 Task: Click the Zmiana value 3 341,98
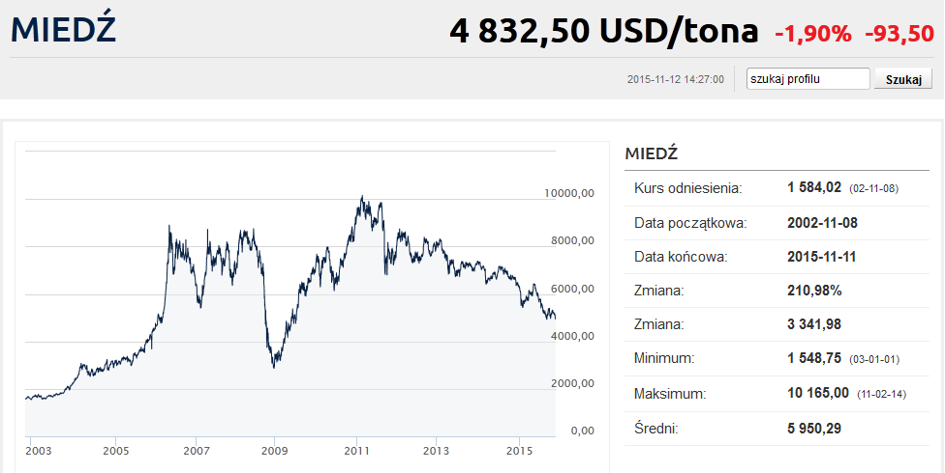click(x=817, y=324)
